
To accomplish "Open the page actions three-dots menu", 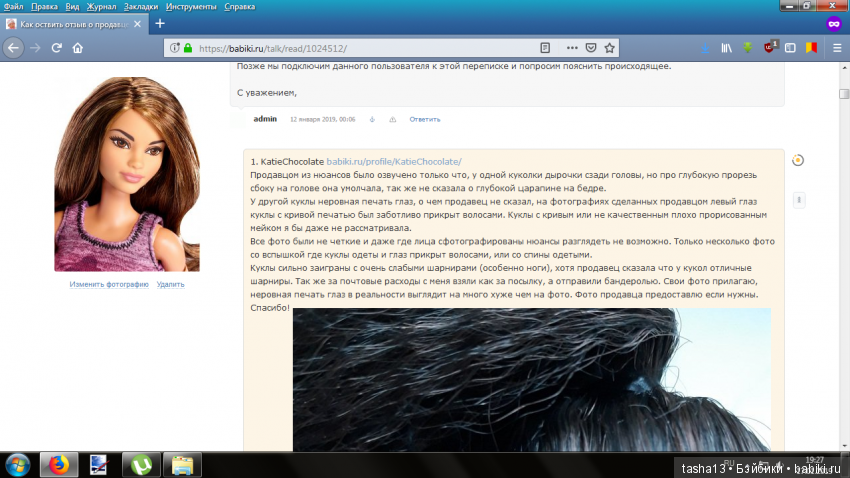I will pos(573,47).
